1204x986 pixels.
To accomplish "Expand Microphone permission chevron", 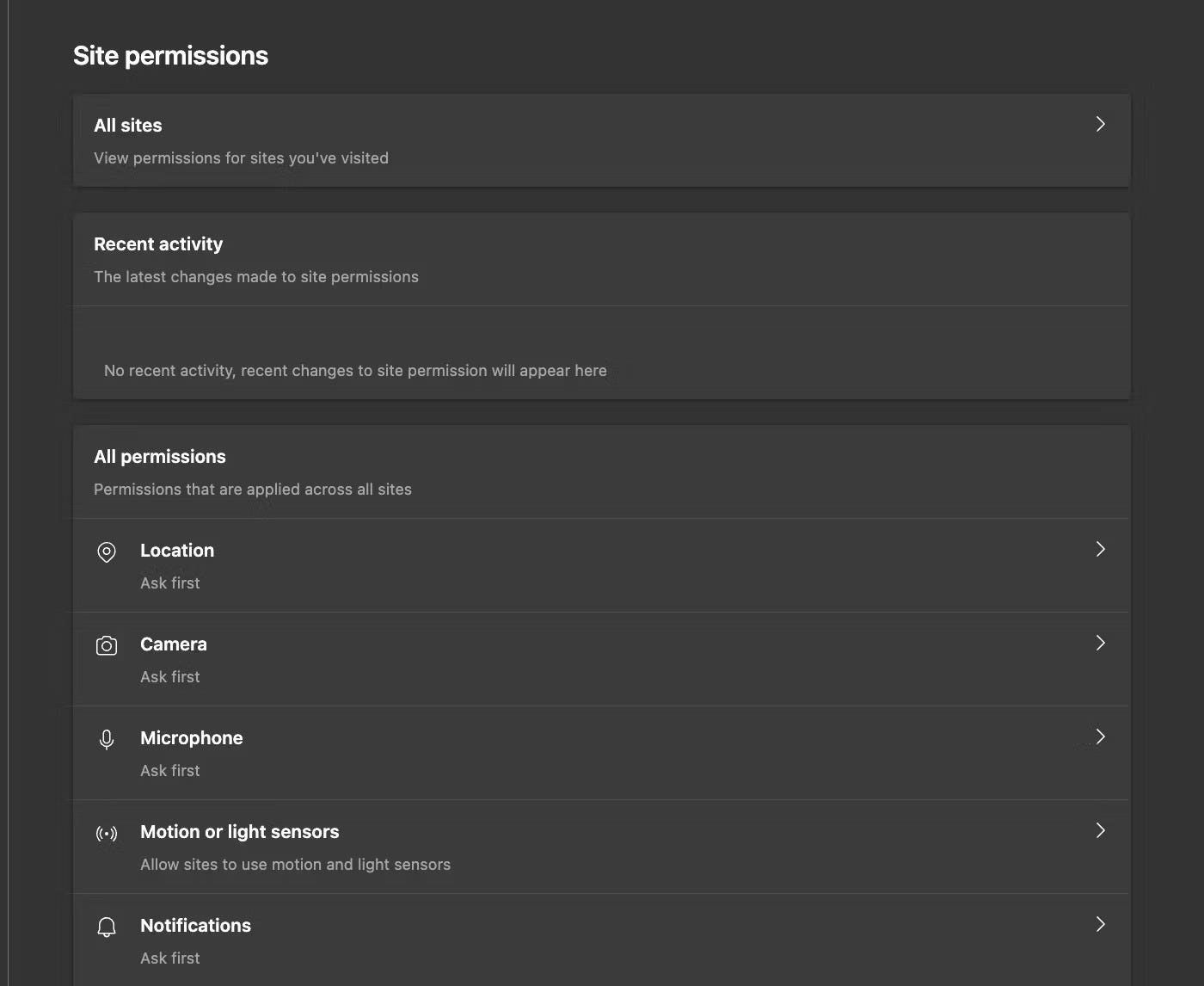I will pos(1100,736).
